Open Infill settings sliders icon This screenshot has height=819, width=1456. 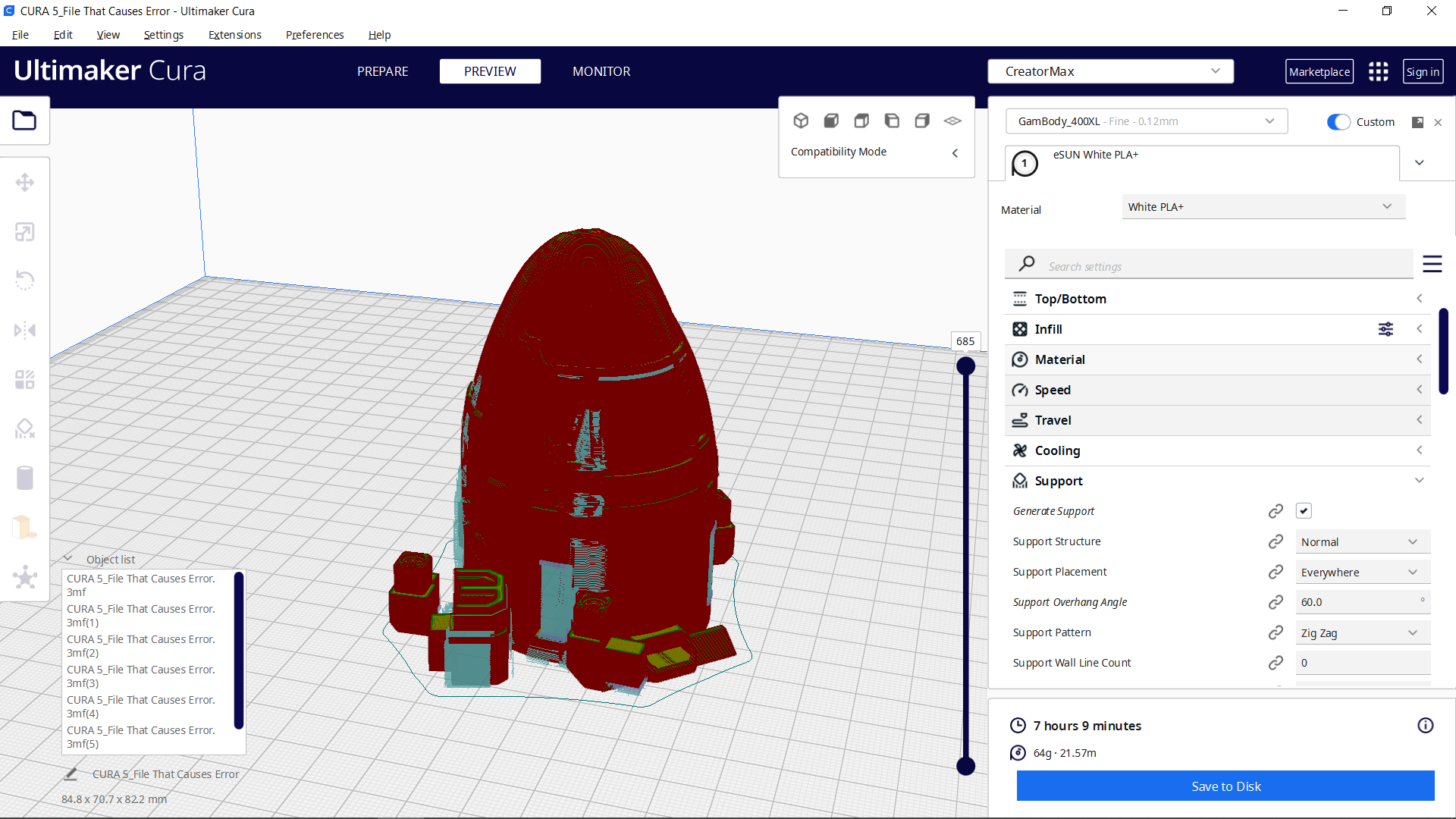tap(1385, 329)
